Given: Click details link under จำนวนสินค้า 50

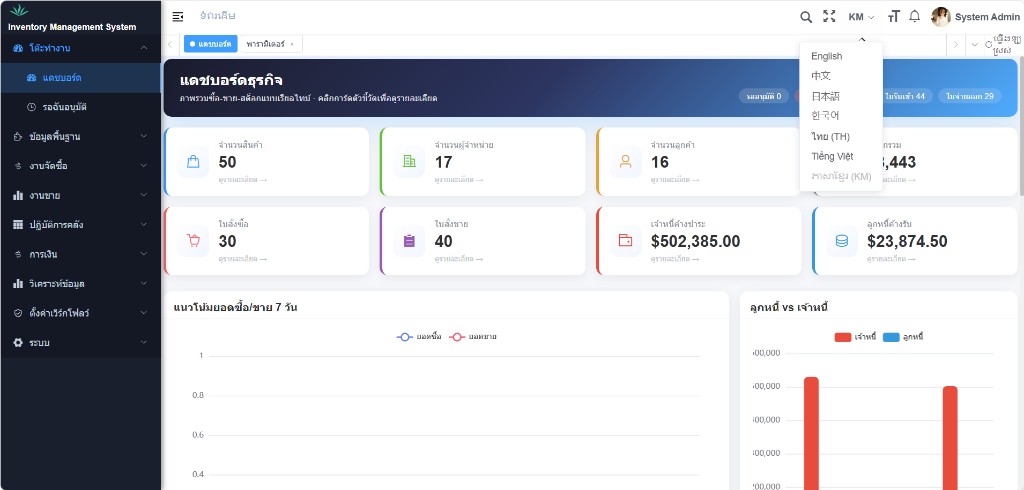Looking at the screenshot, I should (243, 180).
